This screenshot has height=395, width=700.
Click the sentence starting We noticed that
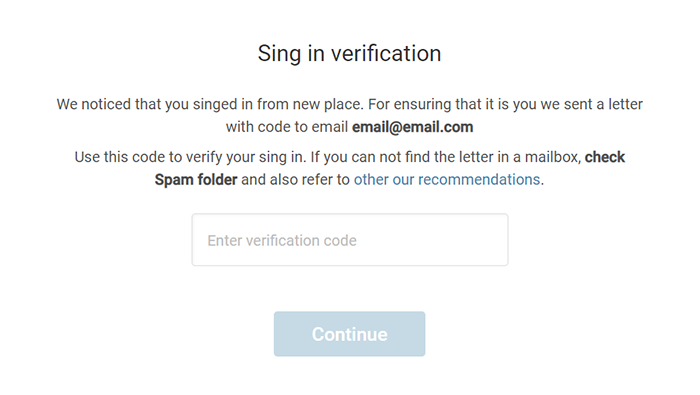211,104
